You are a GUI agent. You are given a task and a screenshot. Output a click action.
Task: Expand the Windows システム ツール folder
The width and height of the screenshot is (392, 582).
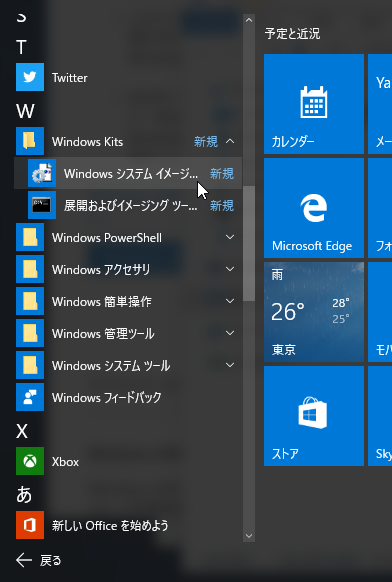pyautogui.click(x=230, y=365)
